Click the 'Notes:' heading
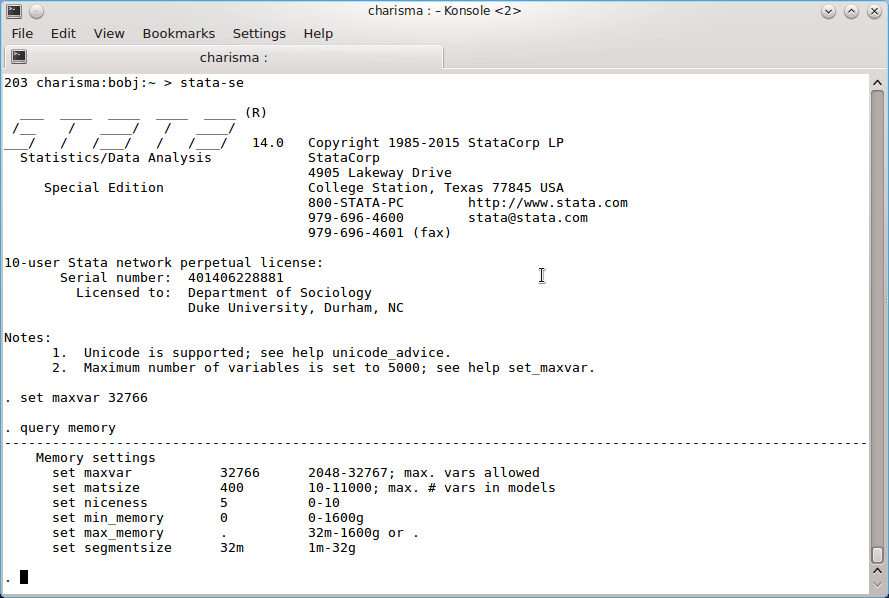This screenshot has width=889, height=598. (28, 338)
